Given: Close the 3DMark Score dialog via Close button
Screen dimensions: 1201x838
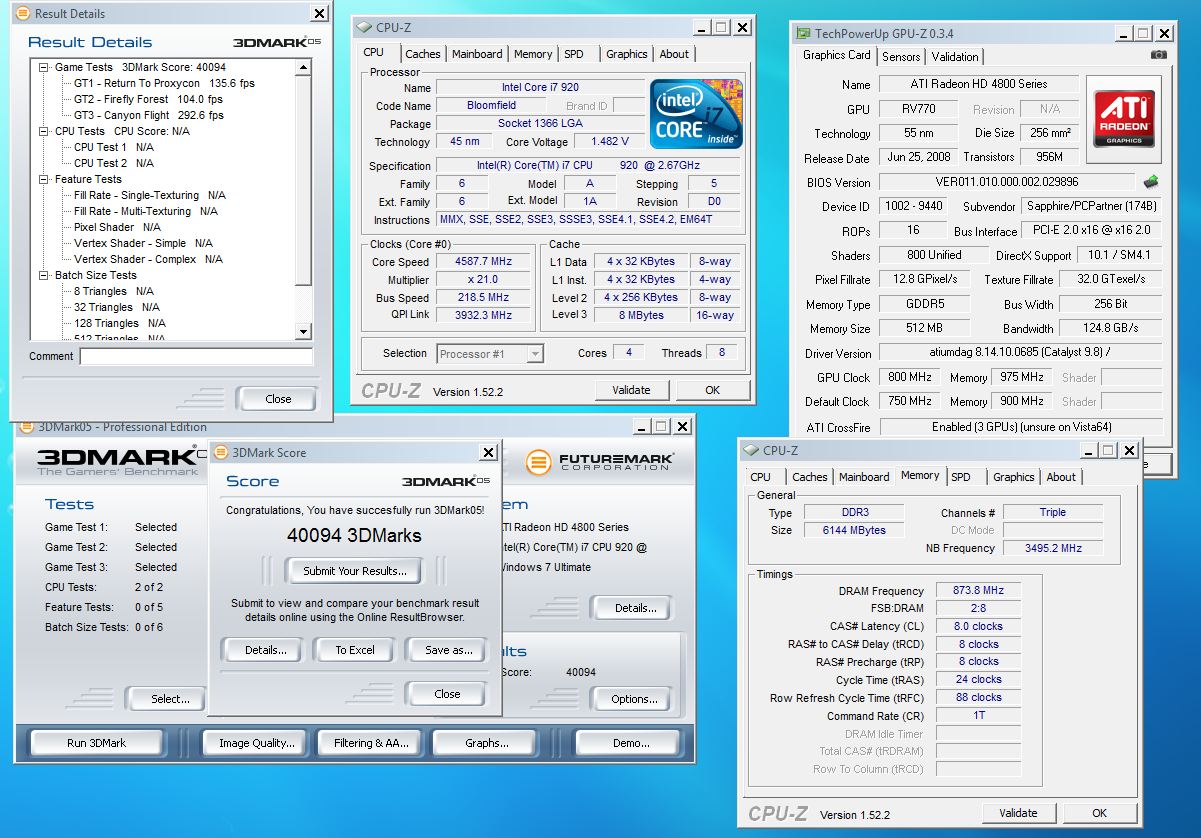Looking at the screenshot, I should [x=447, y=694].
